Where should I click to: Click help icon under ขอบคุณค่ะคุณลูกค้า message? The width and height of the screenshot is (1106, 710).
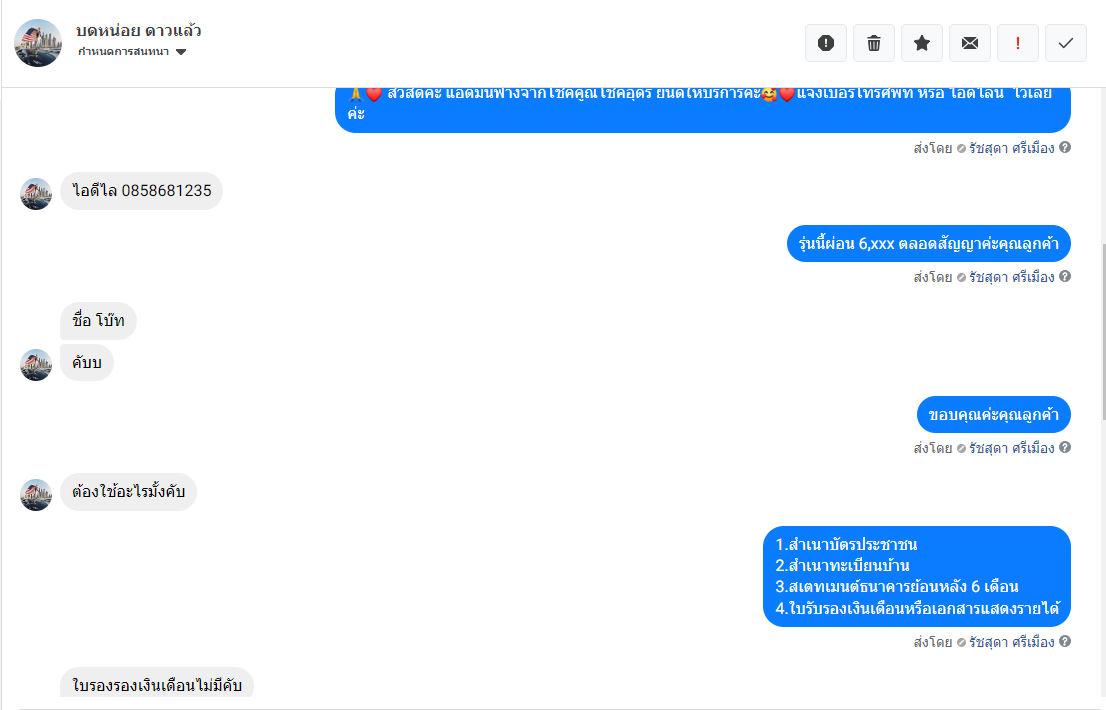click(1065, 447)
